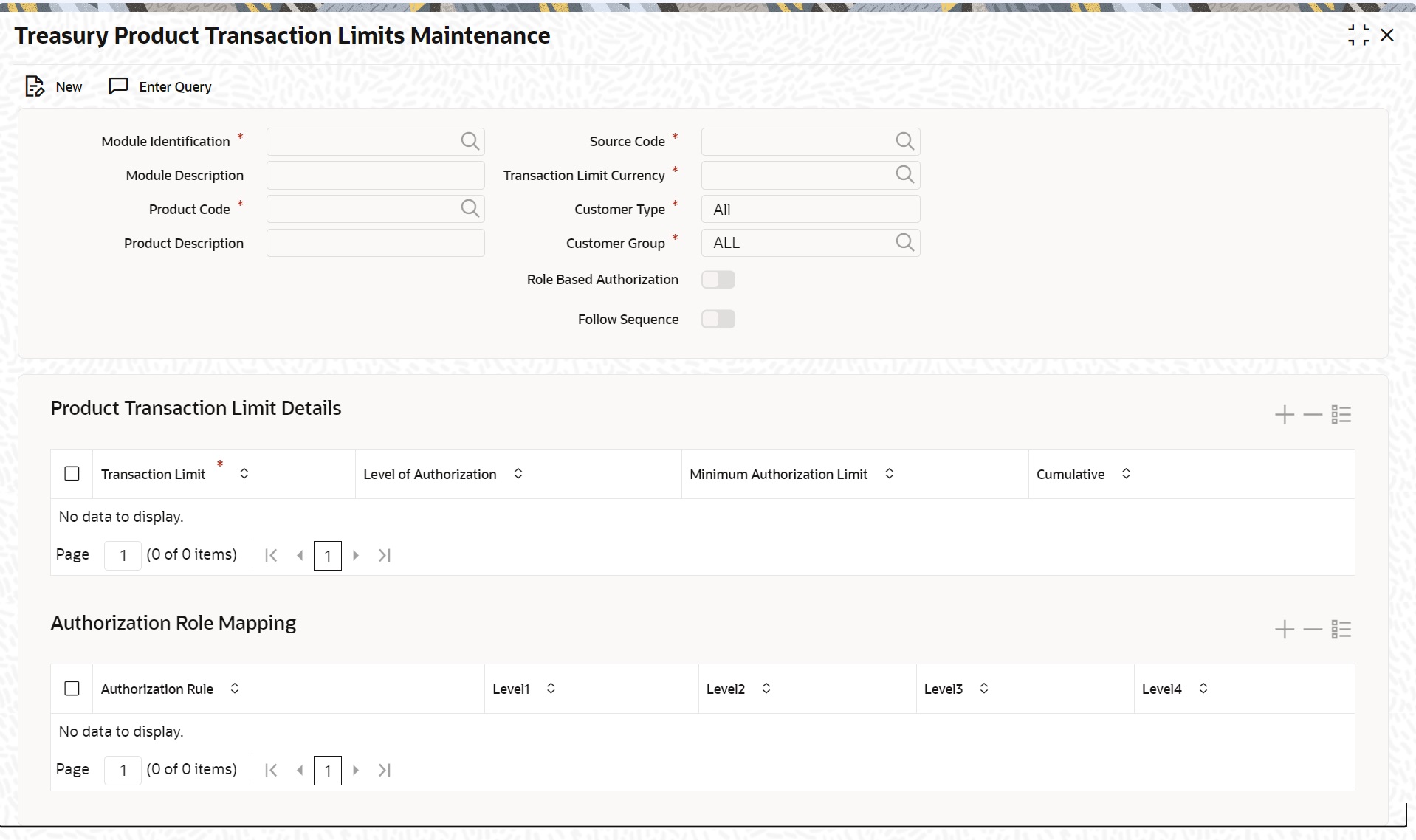Open the Source Code search lookup
Image resolution: width=1416 pixels, height=840 pixels.
(906, 141)
